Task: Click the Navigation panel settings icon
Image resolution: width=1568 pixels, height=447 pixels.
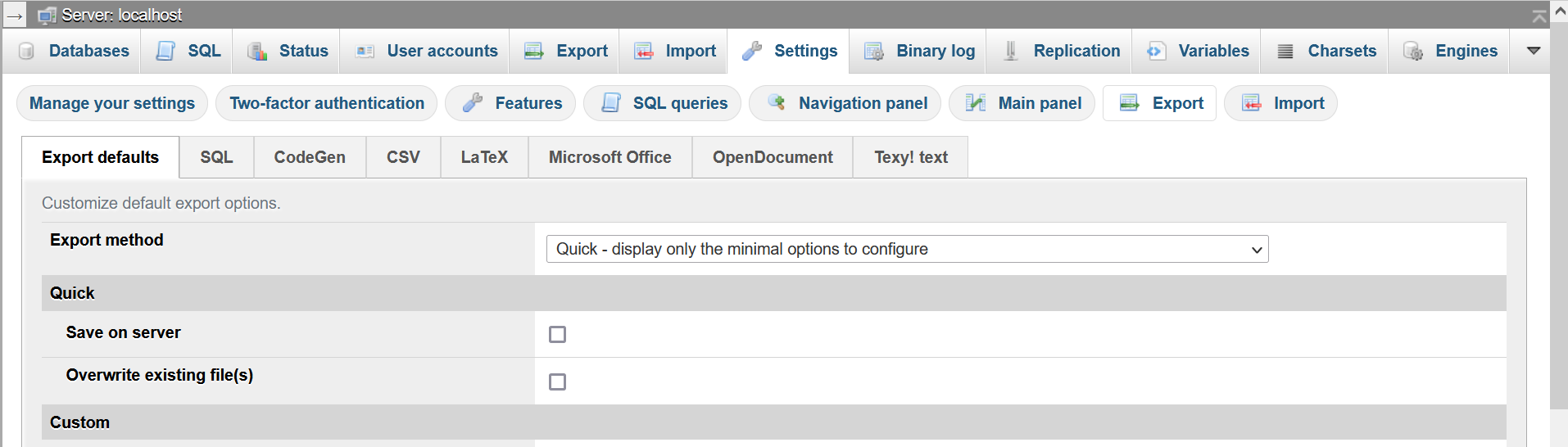Action: [776, 102]
